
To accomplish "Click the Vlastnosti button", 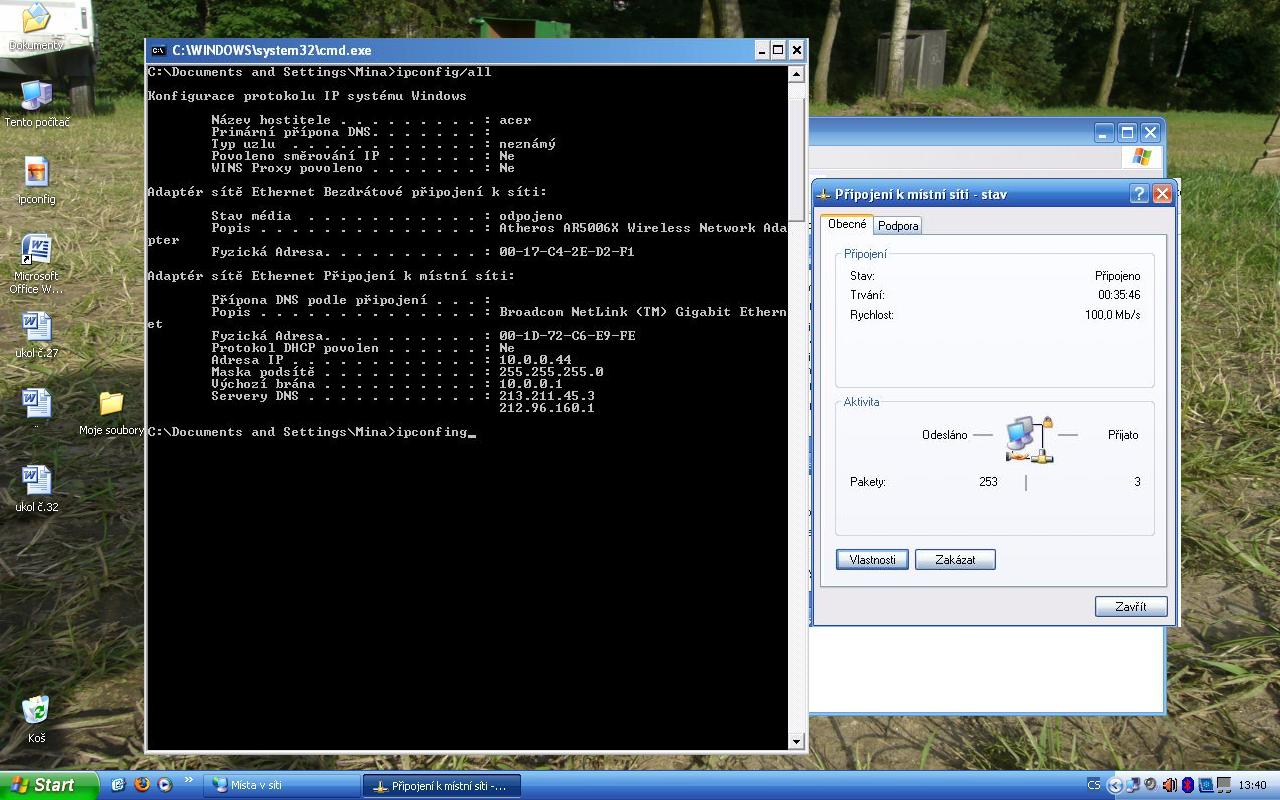I will (872, 560).
